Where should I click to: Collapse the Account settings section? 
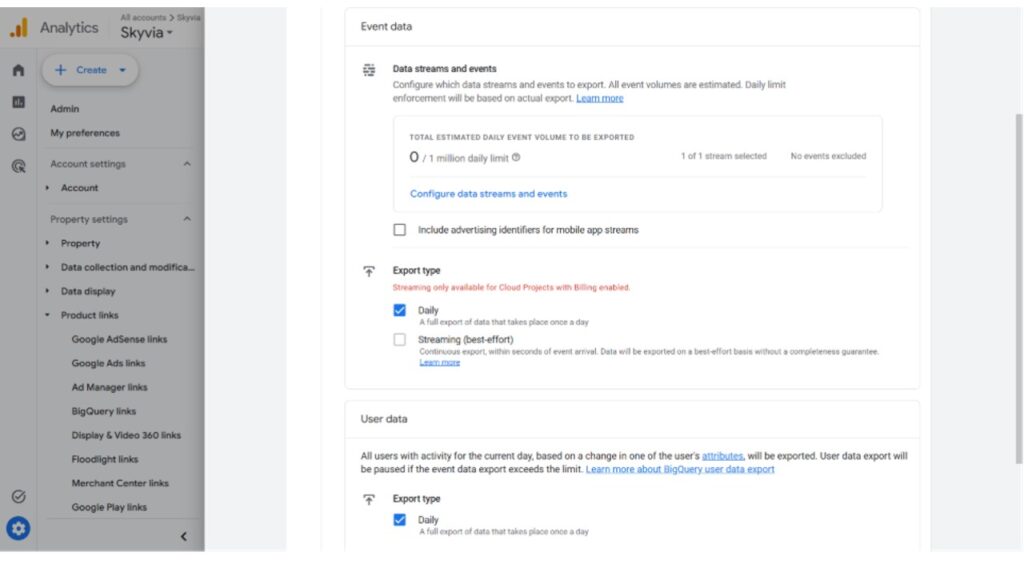pos(187,164)
